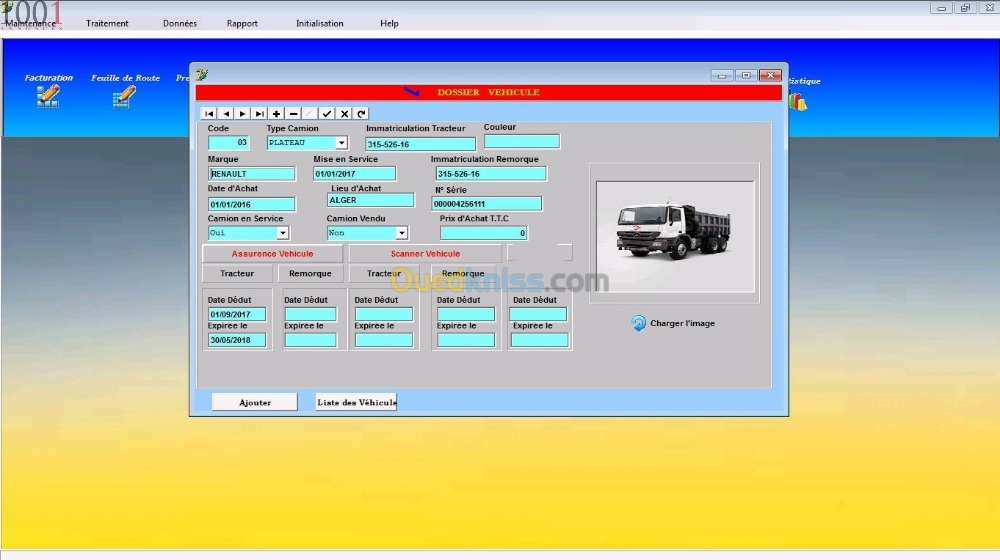
Task: Expand Type Camion dropdown
Action: tap(341, 143)
